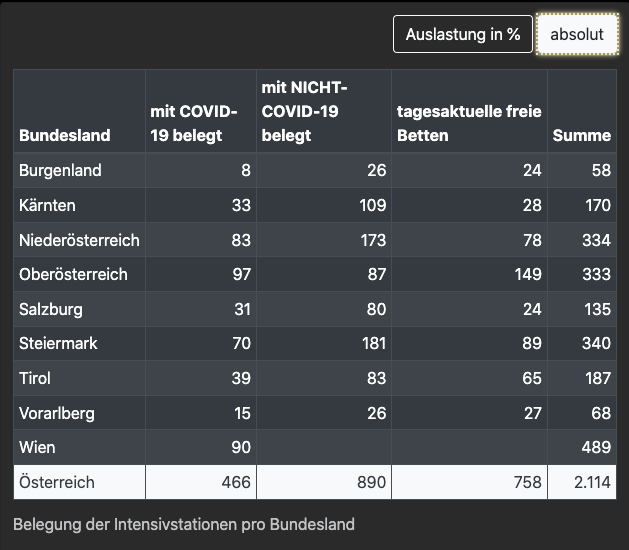Select Österreich's total sum 2.114

pyautogui.click(x=591, y=482)
